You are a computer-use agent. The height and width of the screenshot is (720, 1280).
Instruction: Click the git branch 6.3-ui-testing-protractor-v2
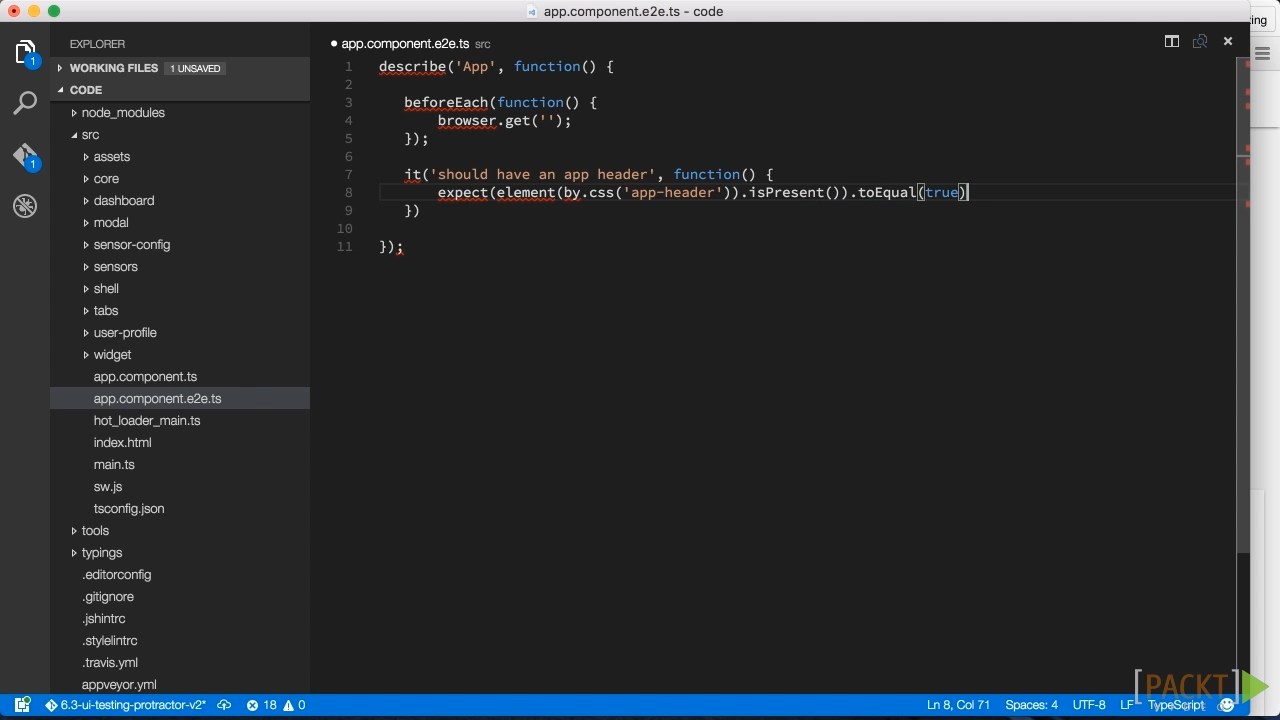coord(125,705)
